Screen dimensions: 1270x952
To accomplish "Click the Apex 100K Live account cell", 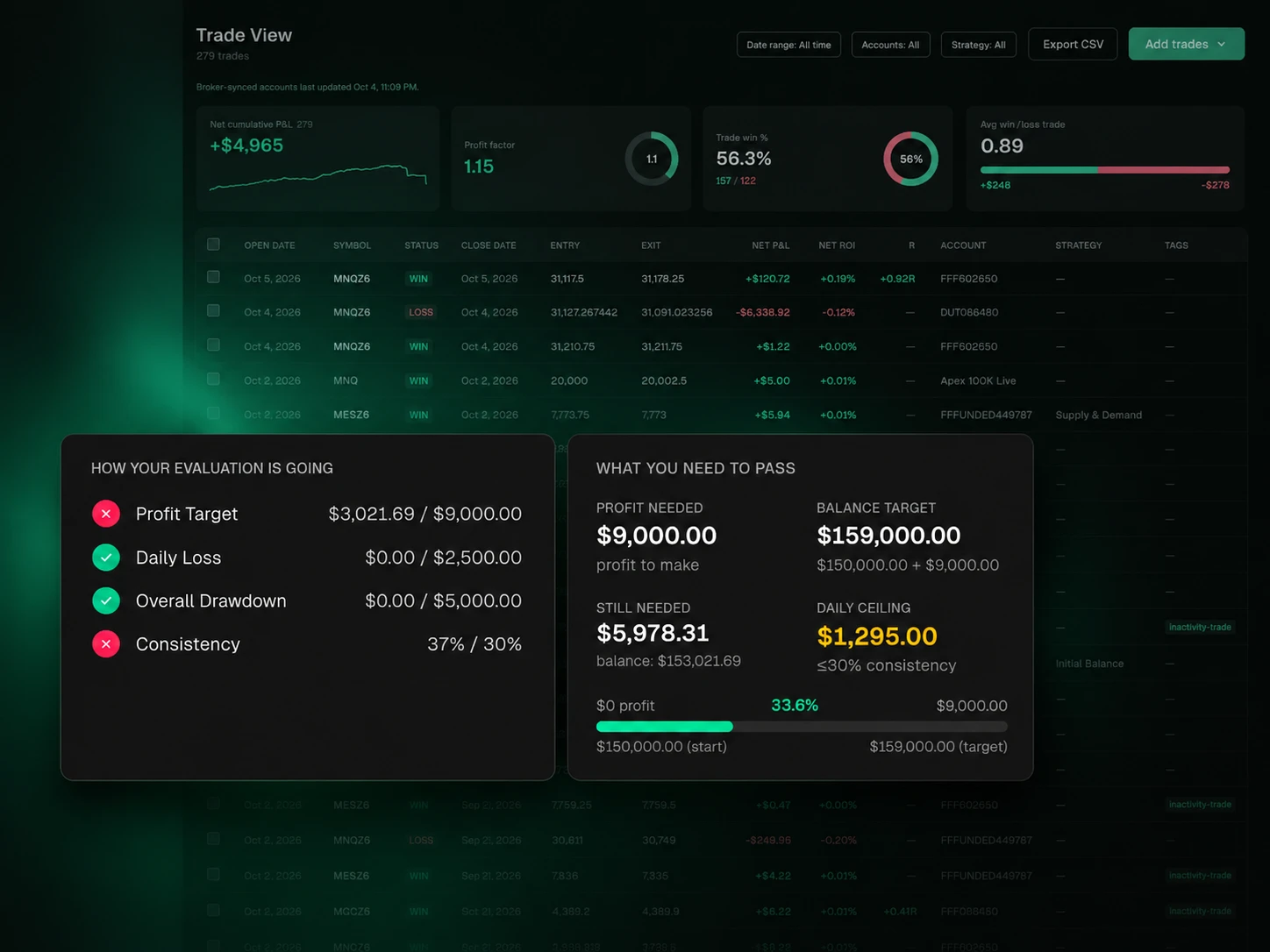I will pos(978,380).
